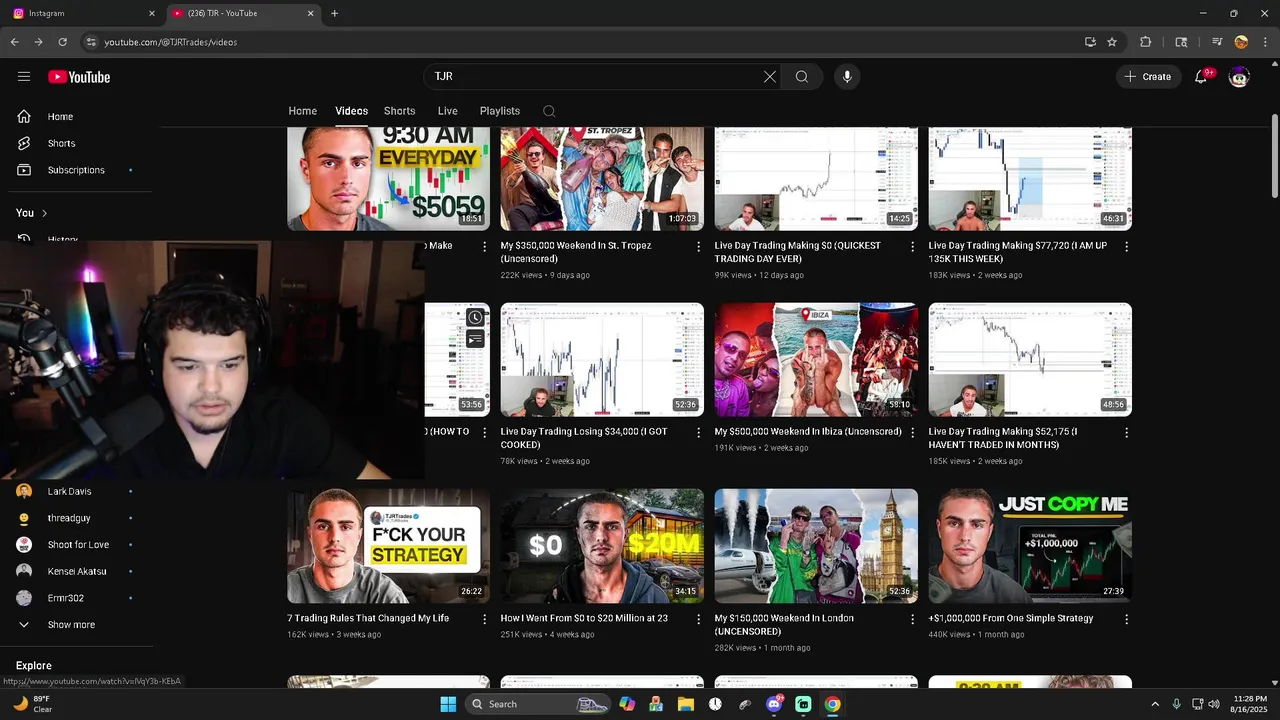Open Chrome extensions puzzle icon
This screenshot has width=1280, height=720.
click(x=1146, y=42)
